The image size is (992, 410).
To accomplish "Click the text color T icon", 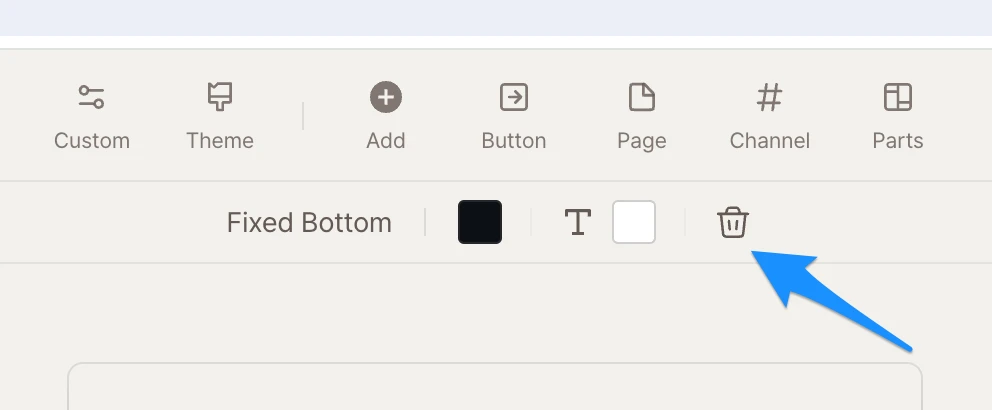I will 577,222.
